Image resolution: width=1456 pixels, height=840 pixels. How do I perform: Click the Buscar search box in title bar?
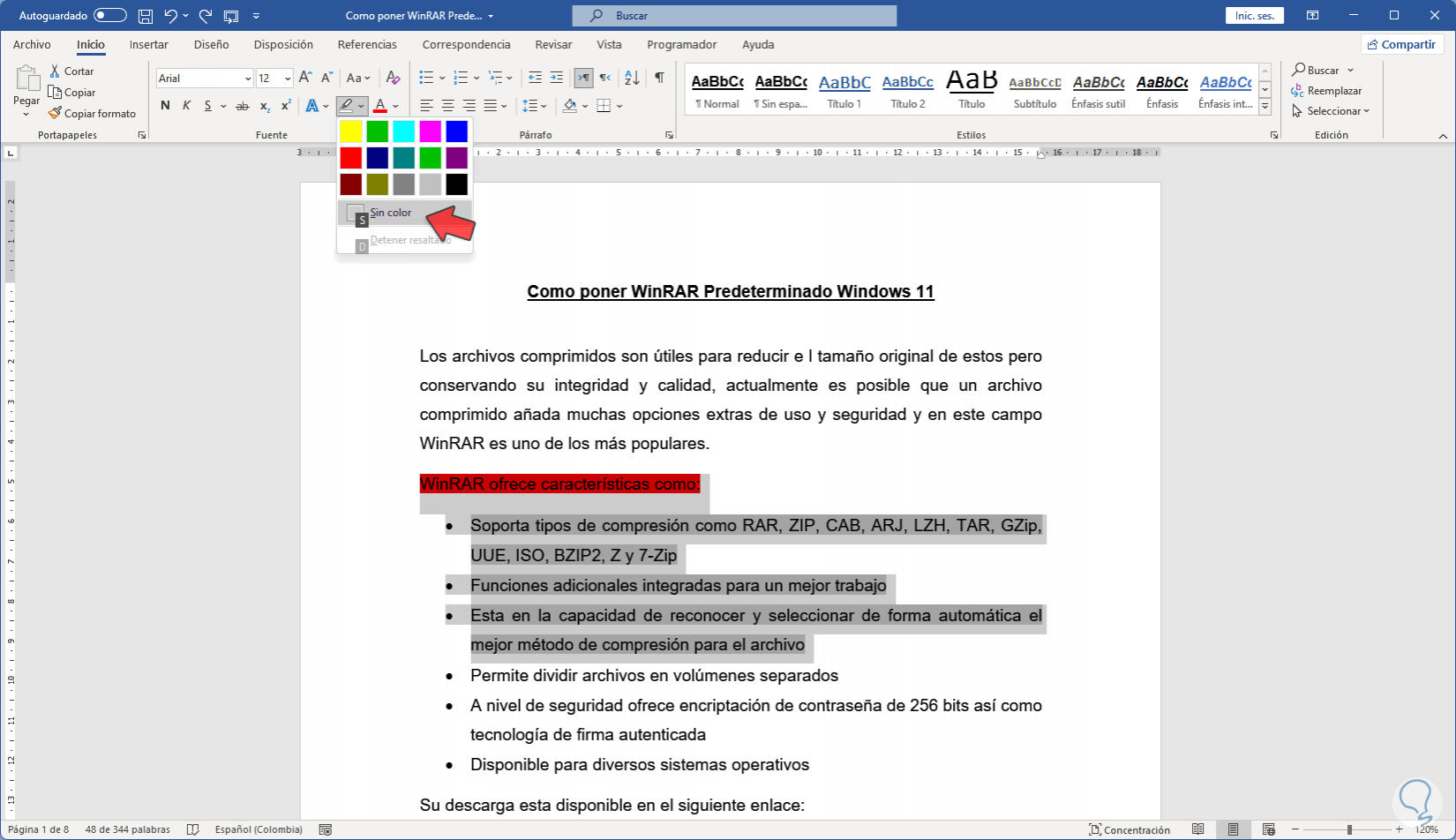pos(734,16)
